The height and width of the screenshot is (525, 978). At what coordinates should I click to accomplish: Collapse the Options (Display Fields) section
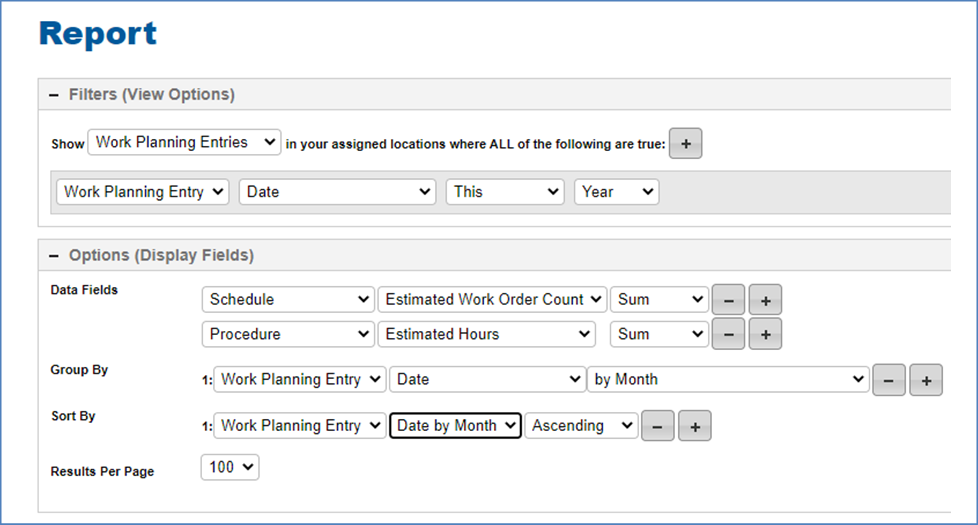point(54,256)
